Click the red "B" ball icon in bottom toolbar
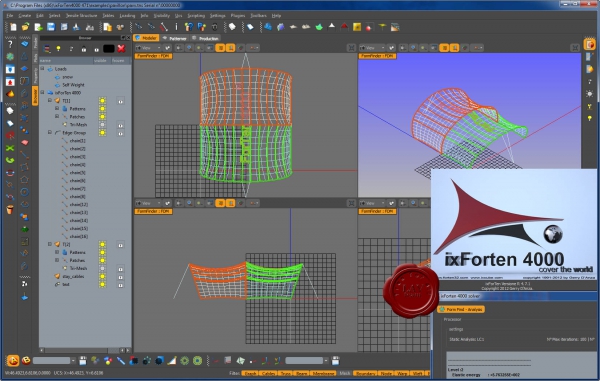600x381 pixels. pyautogui.click(x=26, y=361)
